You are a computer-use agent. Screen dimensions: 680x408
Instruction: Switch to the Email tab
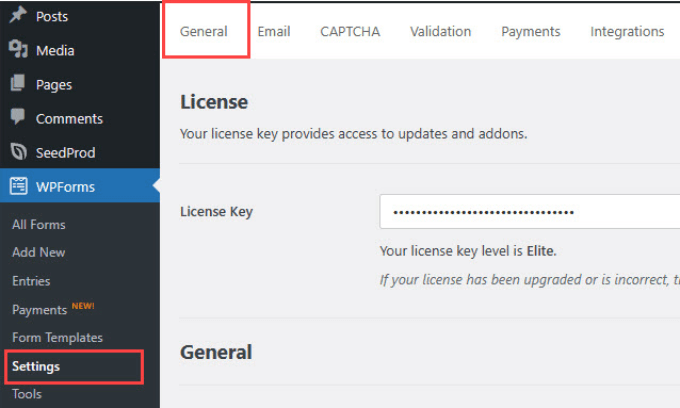click(274, 31)
